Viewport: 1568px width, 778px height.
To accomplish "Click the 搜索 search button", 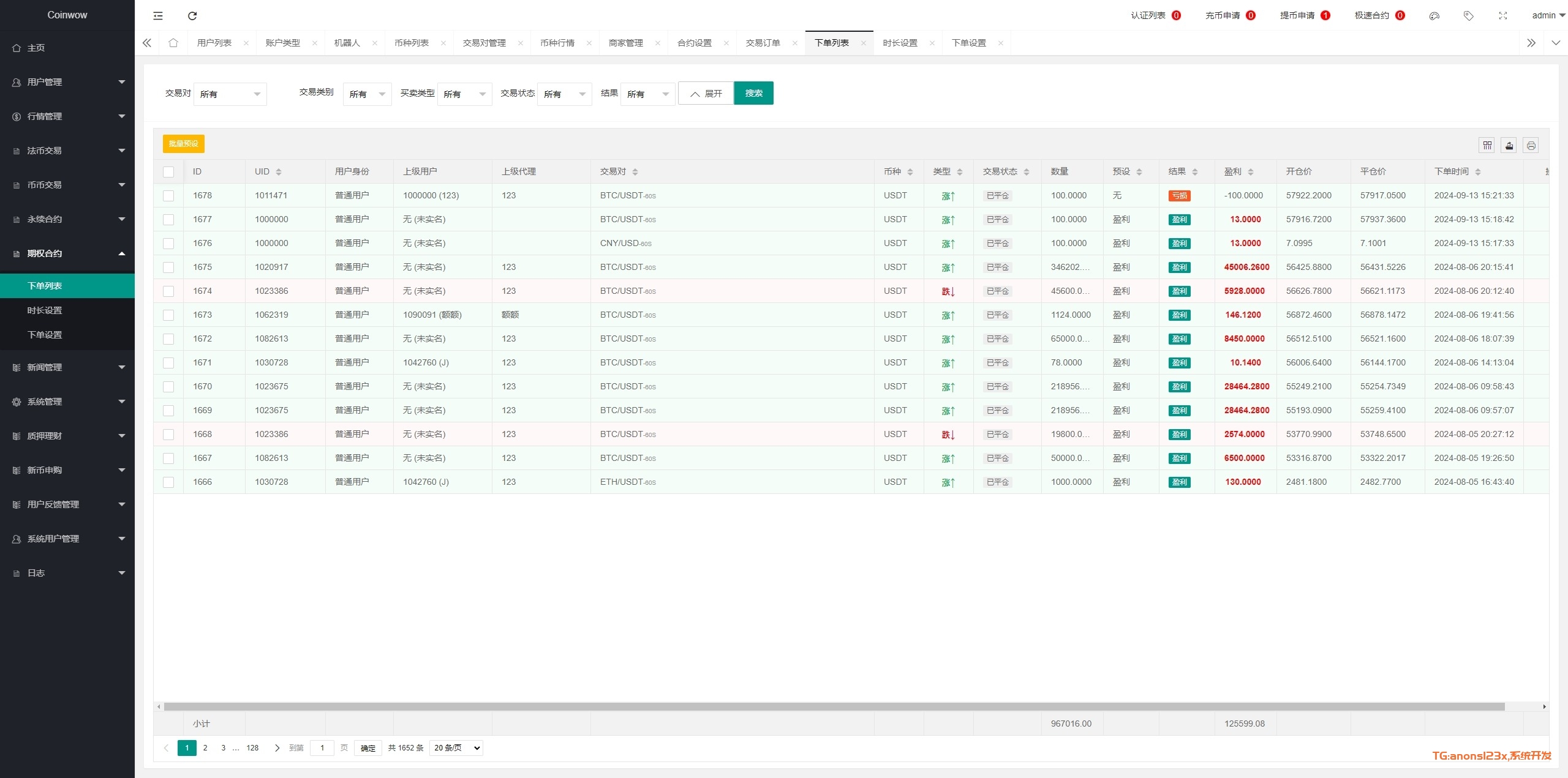I will pyautogui.click(x=753, y=93).
